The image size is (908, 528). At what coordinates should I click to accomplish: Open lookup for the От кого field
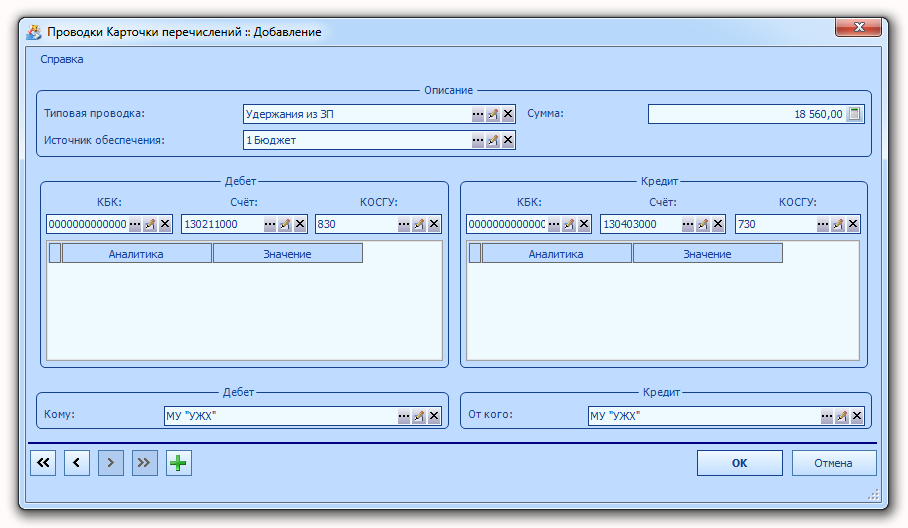tap(827, 416)
